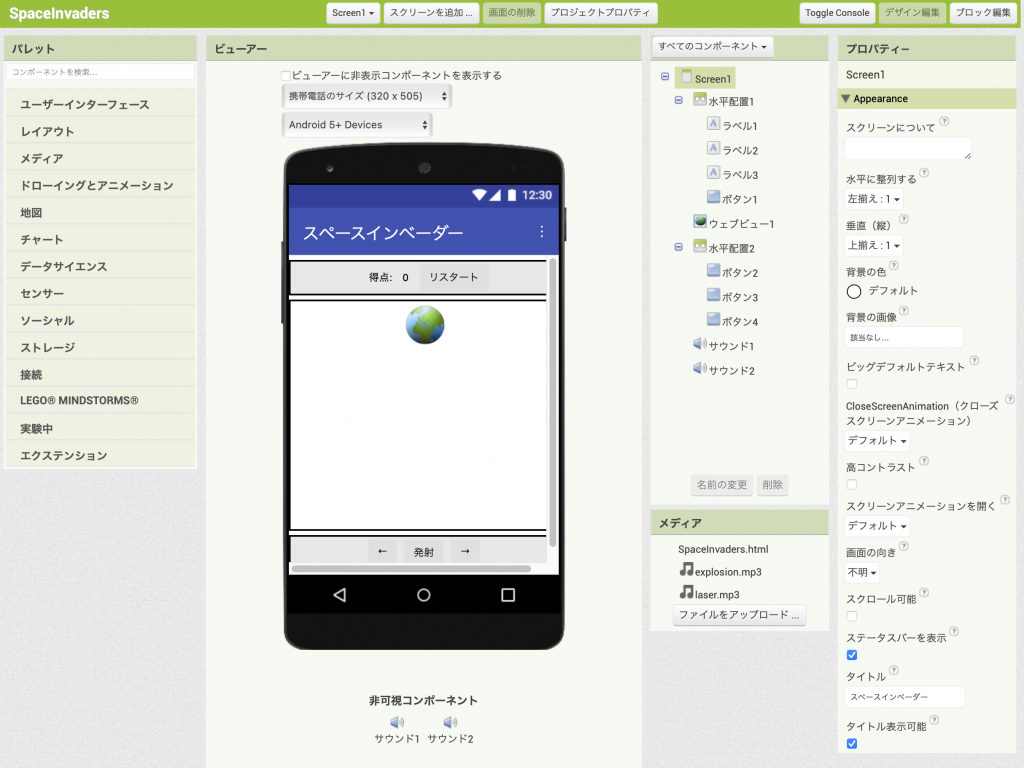Click the ブロック編集 button
This screenshot has height=768, width=1024.
pos(982,13)
